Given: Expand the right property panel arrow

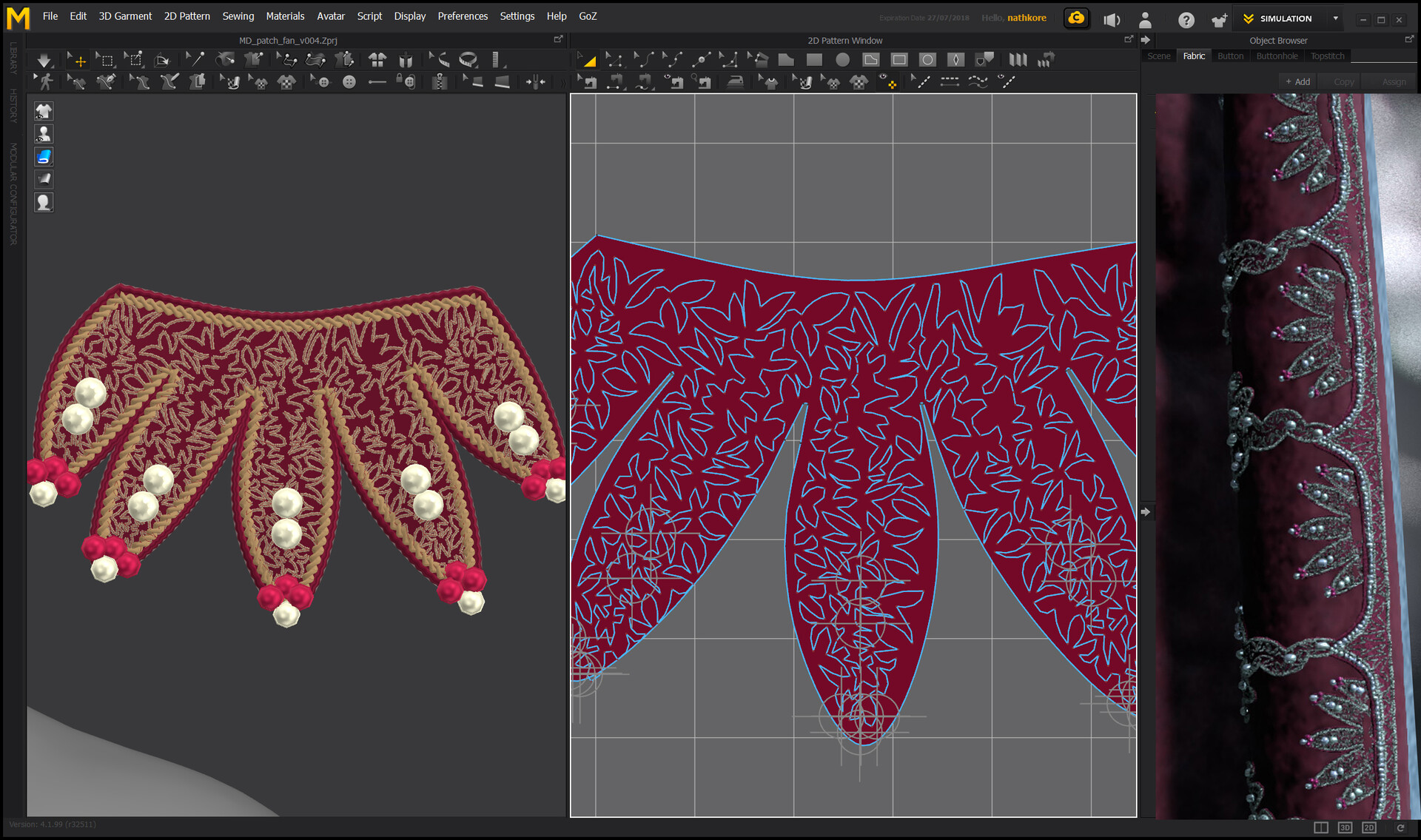Looking at the screenshot, I should (x=1145, y=511).
